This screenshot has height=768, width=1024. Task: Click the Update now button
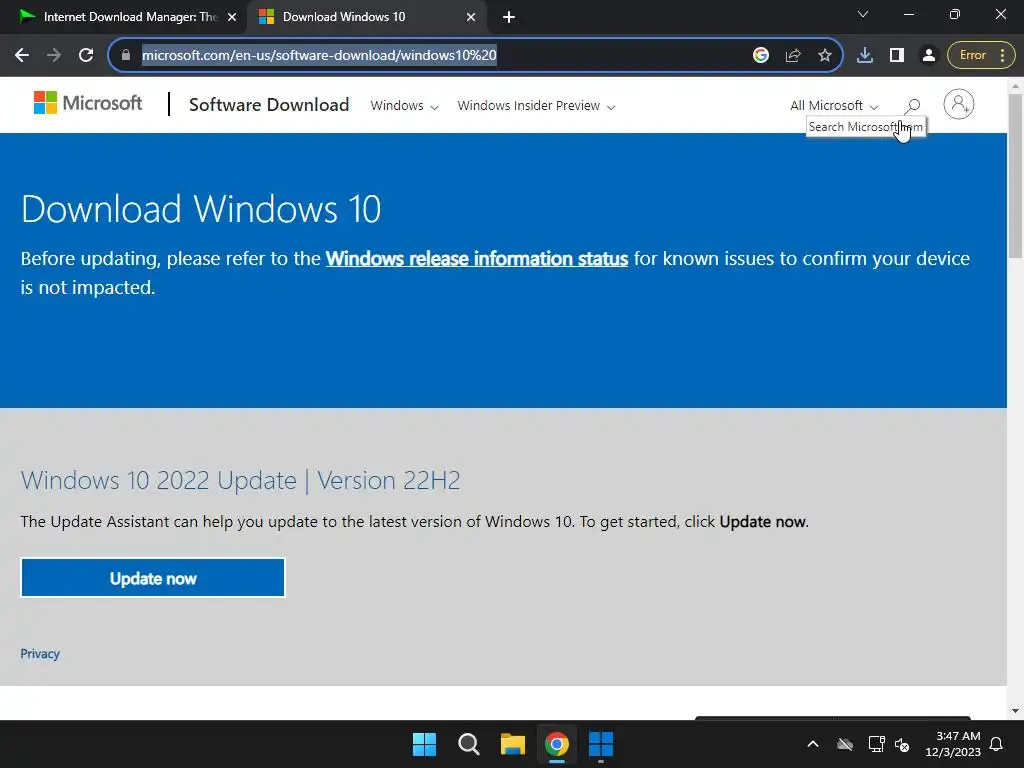coord(153,578)
